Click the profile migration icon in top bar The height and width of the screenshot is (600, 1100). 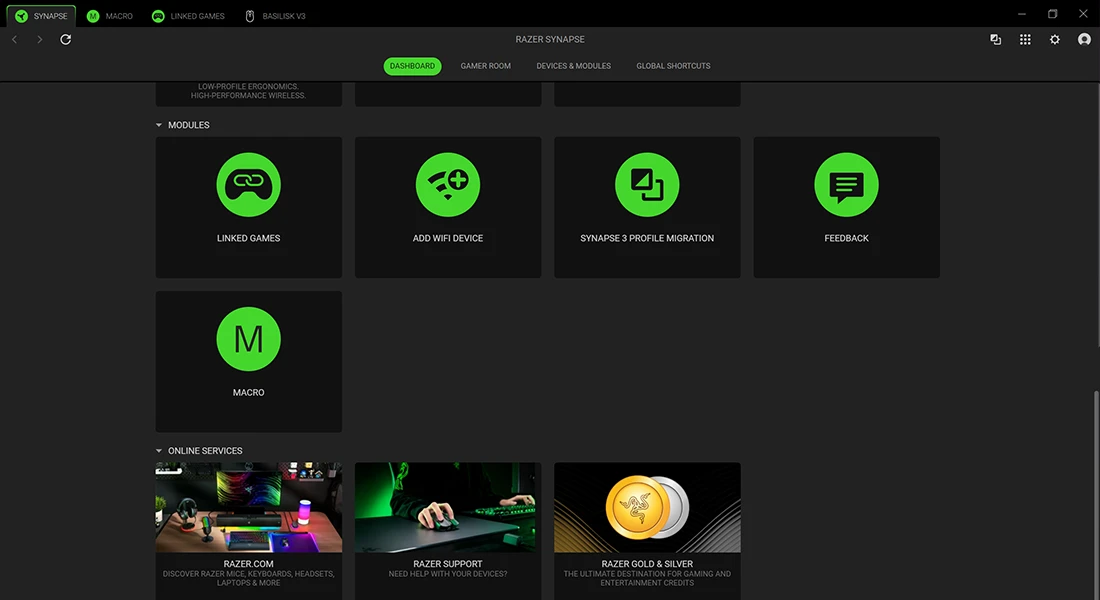pos(995,39)
